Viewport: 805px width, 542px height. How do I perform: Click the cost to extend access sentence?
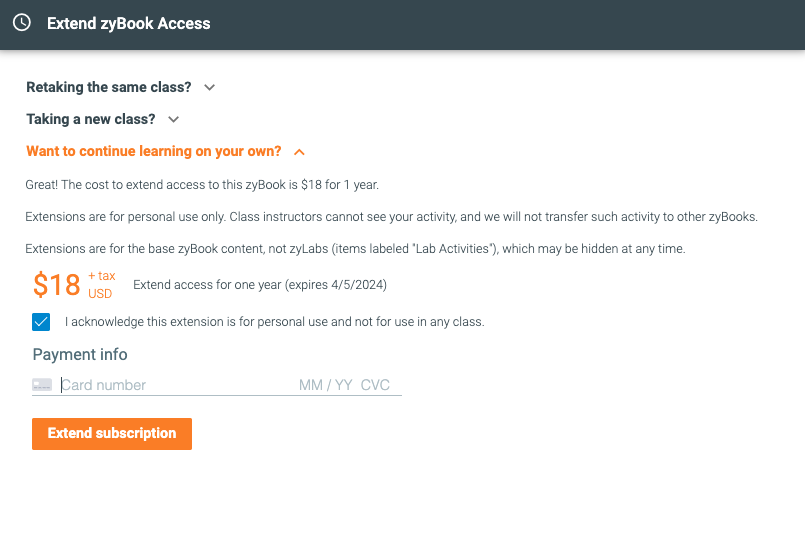pyautogui.click(x=202, y=185)
